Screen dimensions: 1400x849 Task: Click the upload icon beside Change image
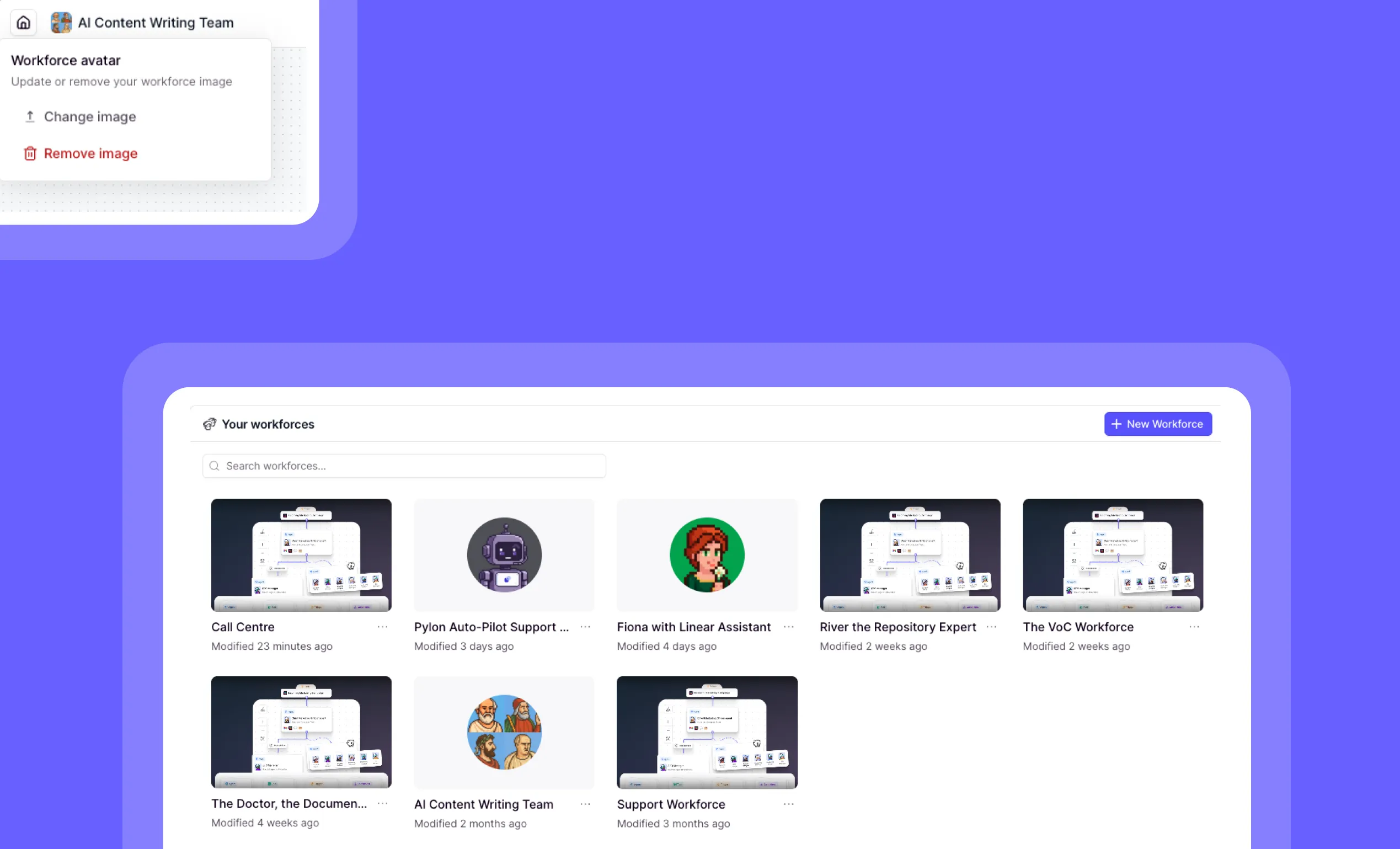click(30, 116)
